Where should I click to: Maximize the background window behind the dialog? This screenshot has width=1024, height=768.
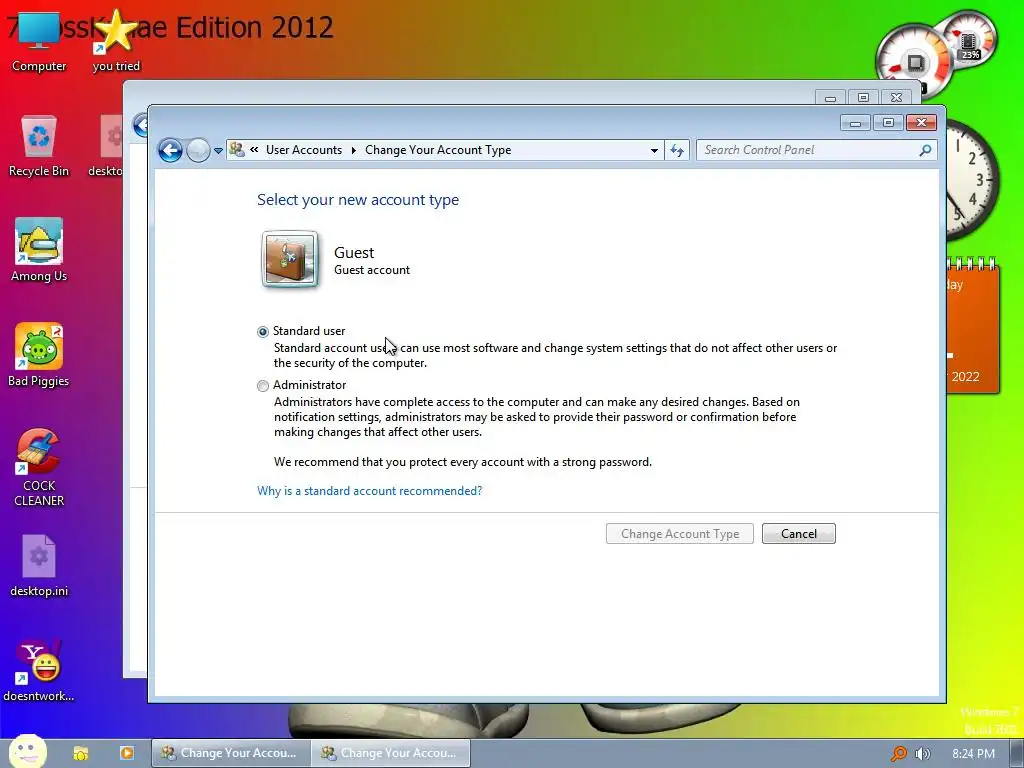pos(863,97)
